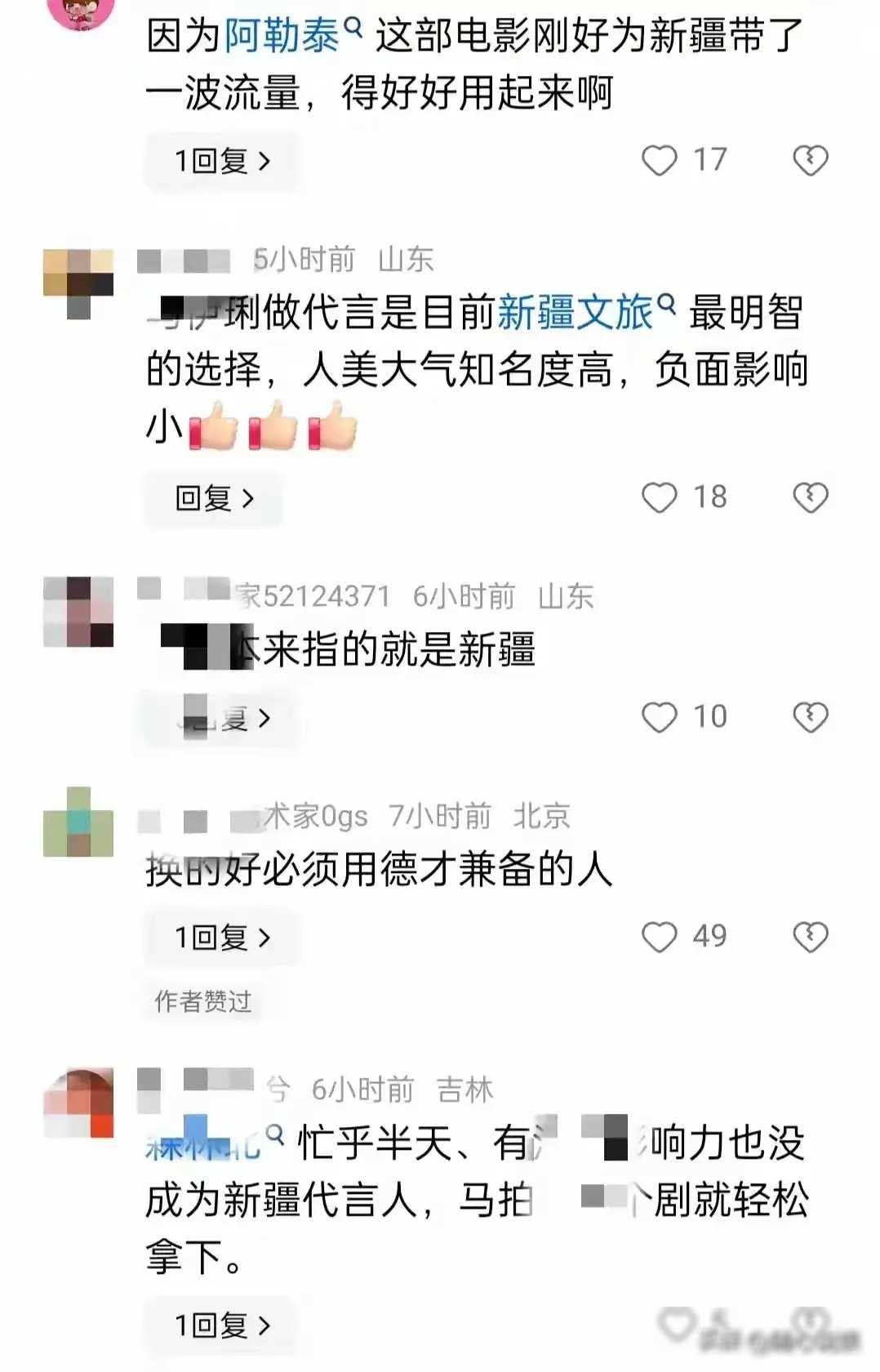Expand 1回复 under the 吉林 user's comment
Viewport: 880px width, 1372px height.
click(222, 1325)
